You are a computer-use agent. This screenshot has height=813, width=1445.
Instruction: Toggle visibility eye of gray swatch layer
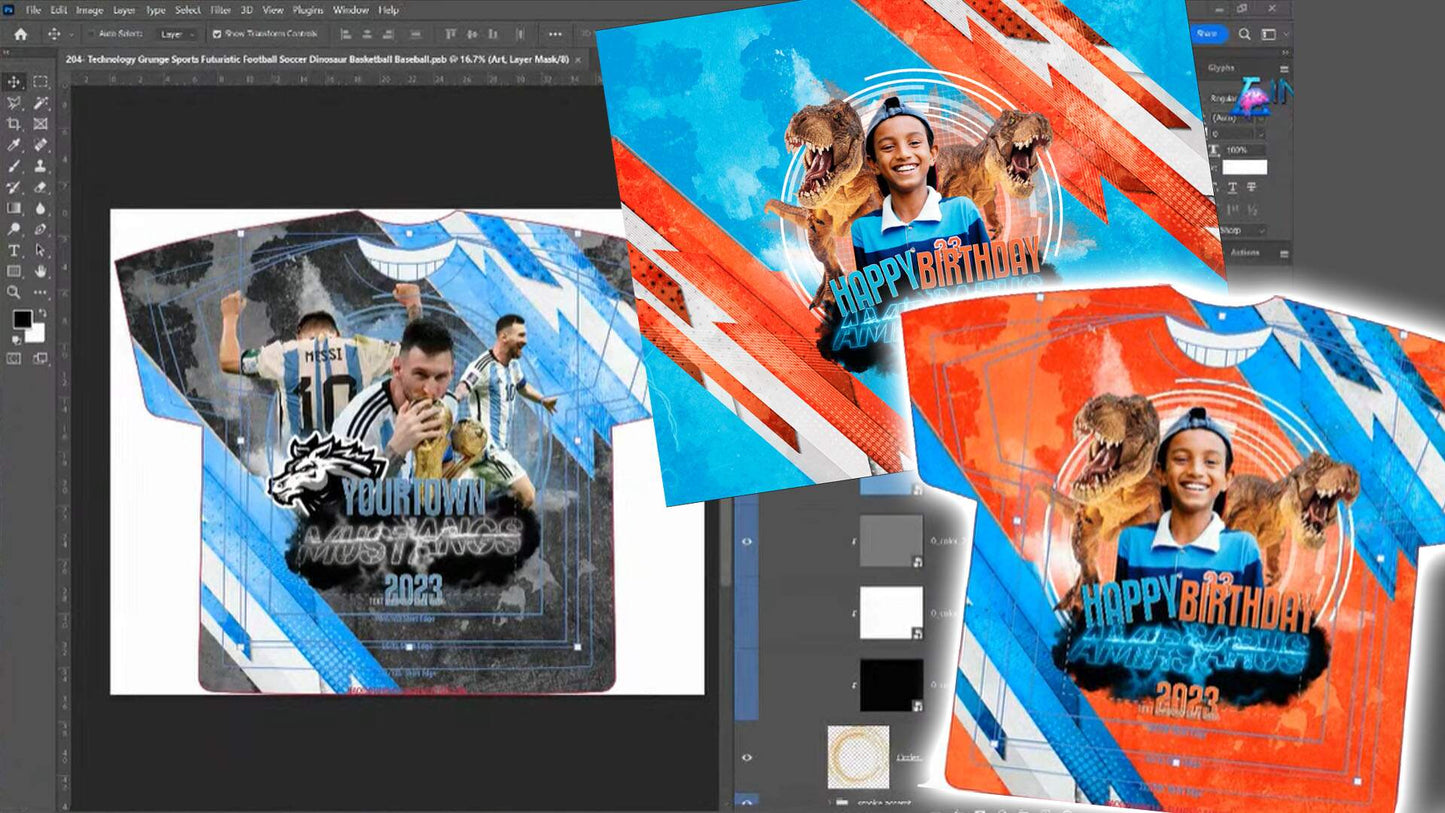(746, 541)
